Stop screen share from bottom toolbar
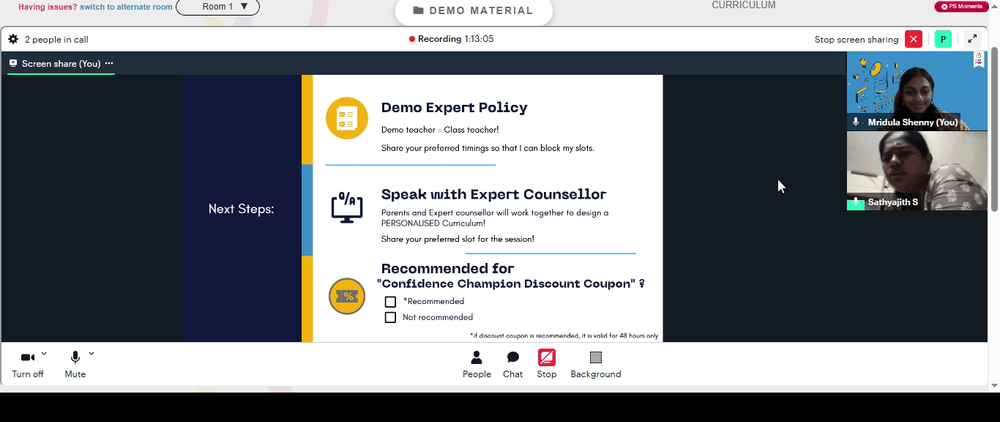This screenshot has height=422, width=1000. tap(547, 365)
